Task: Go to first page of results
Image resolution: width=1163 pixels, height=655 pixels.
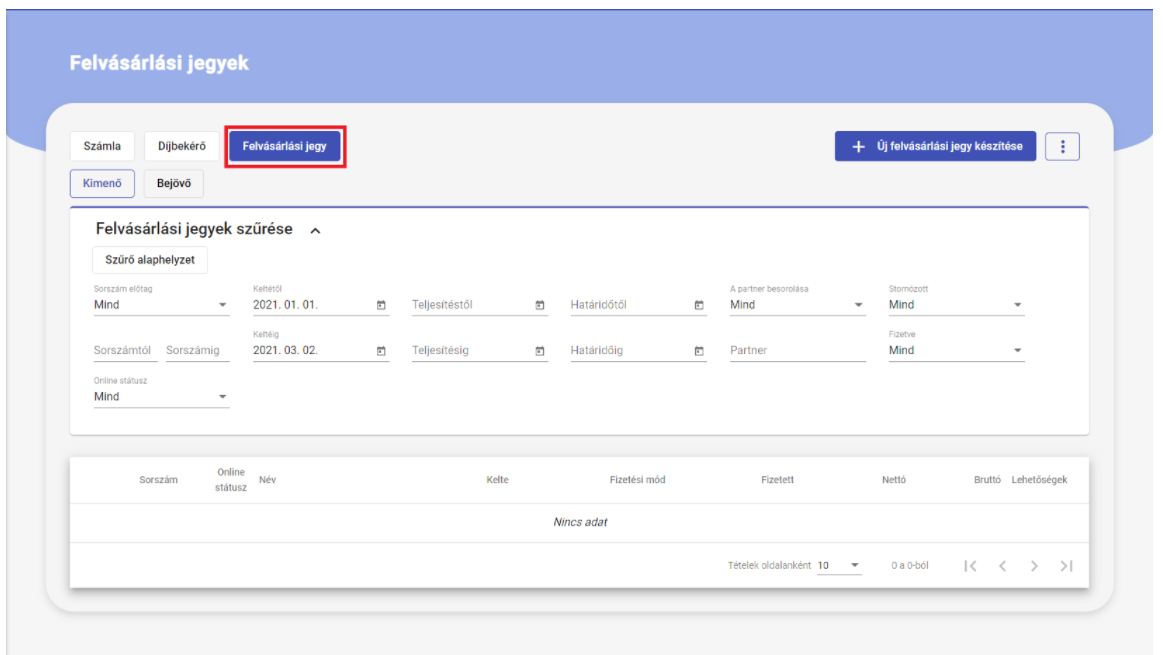Action: (970, 566)
